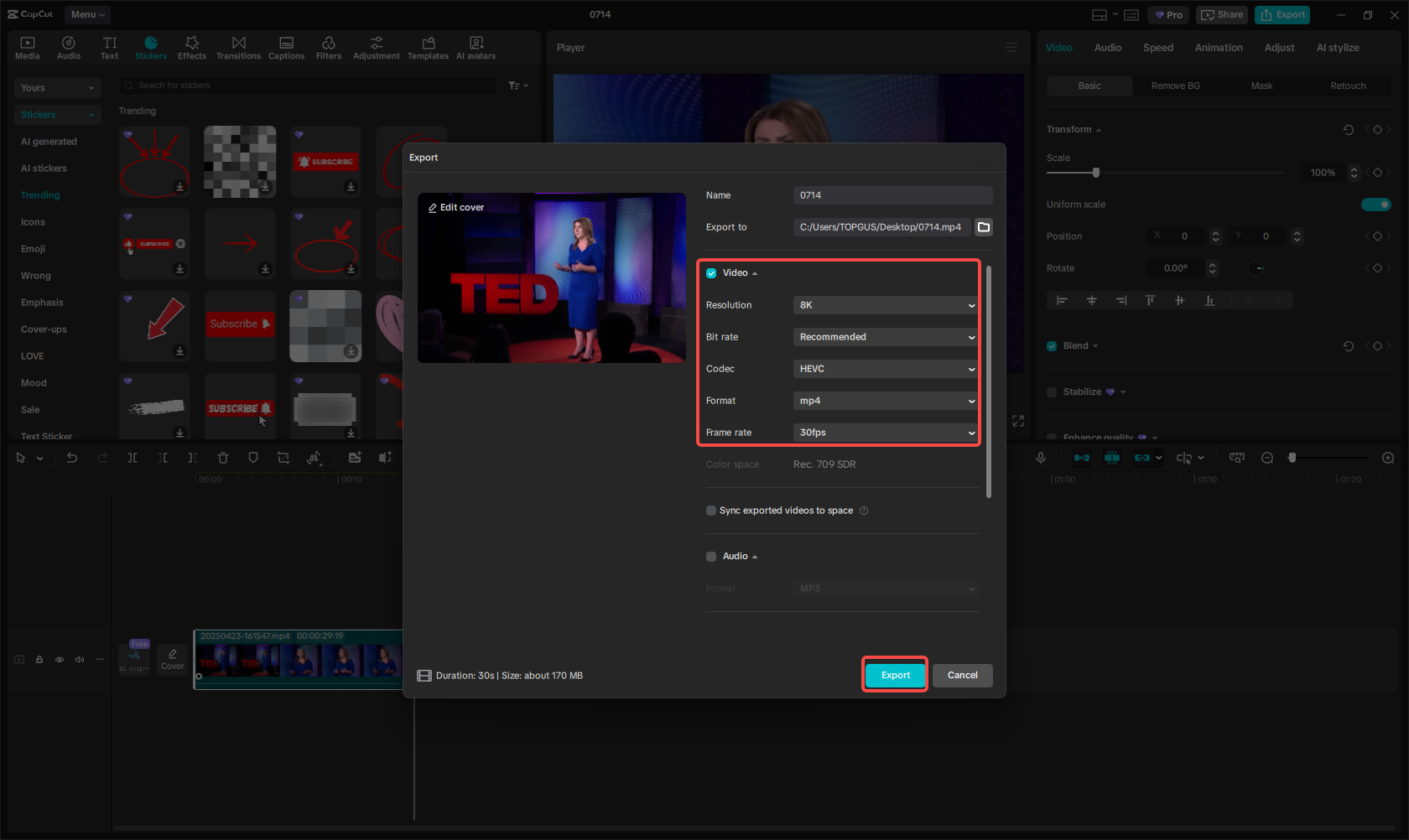The width and height of the screenshot is (1409, 840).
Task: Expand the Codec dropdown showing HEVC
Action: pyautogui.click(x=885, y=369)
